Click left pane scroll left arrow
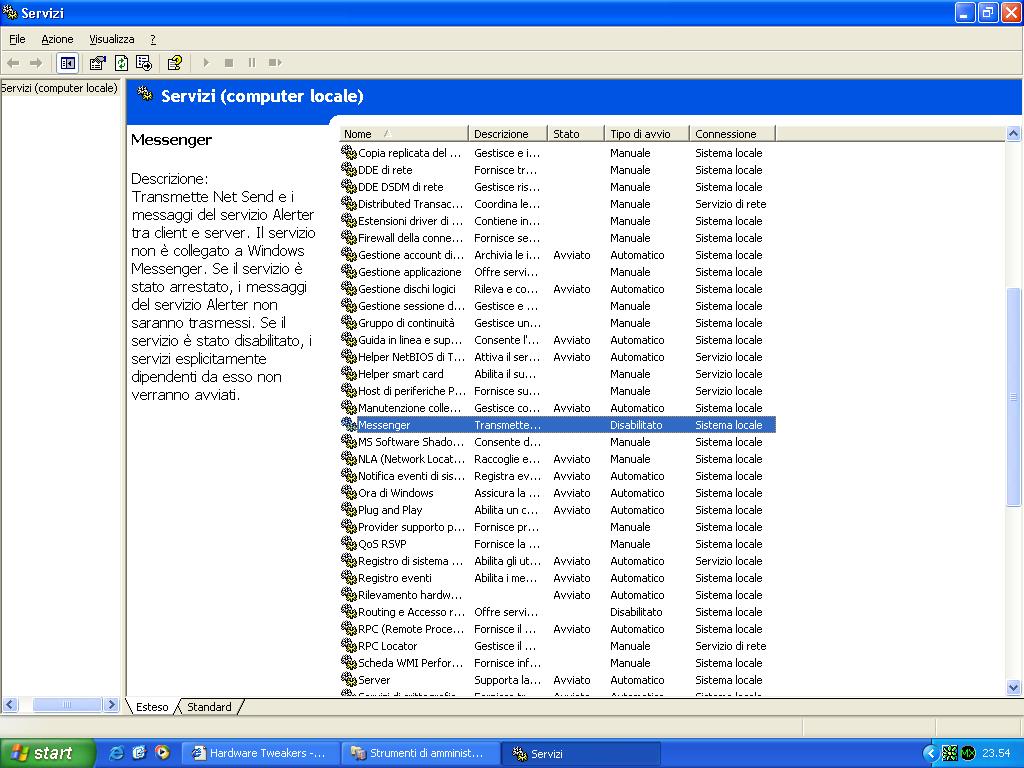This screenshot has height=768, width=1024. click(x=9, y=705)
